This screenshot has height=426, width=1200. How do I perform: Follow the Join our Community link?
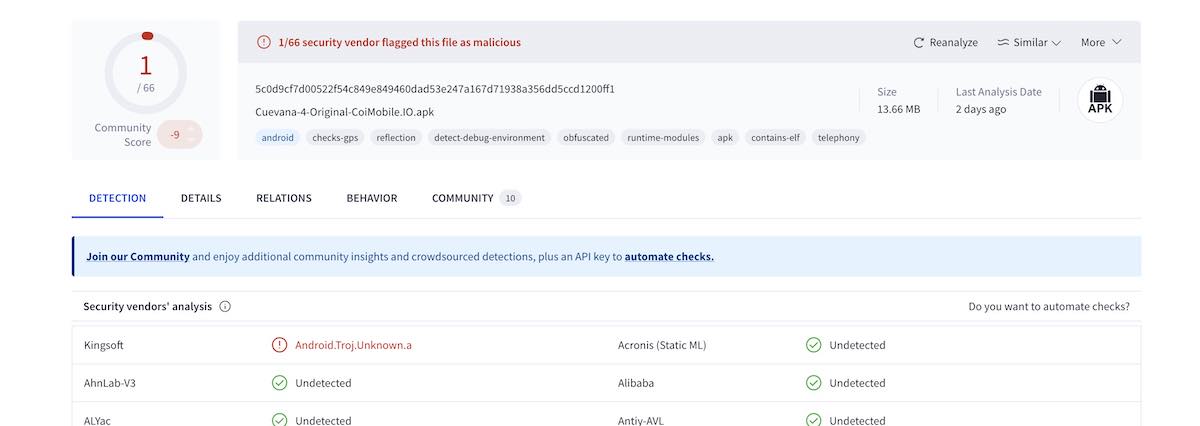[x=138, y=256]
